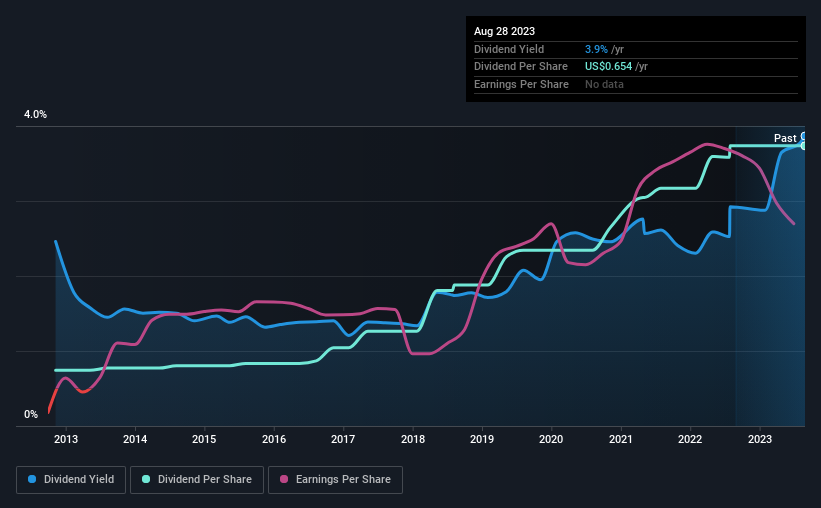The image size is (821, 508).
Task: Click the pink Earnings Per Share dot
Action: (284, 479)
